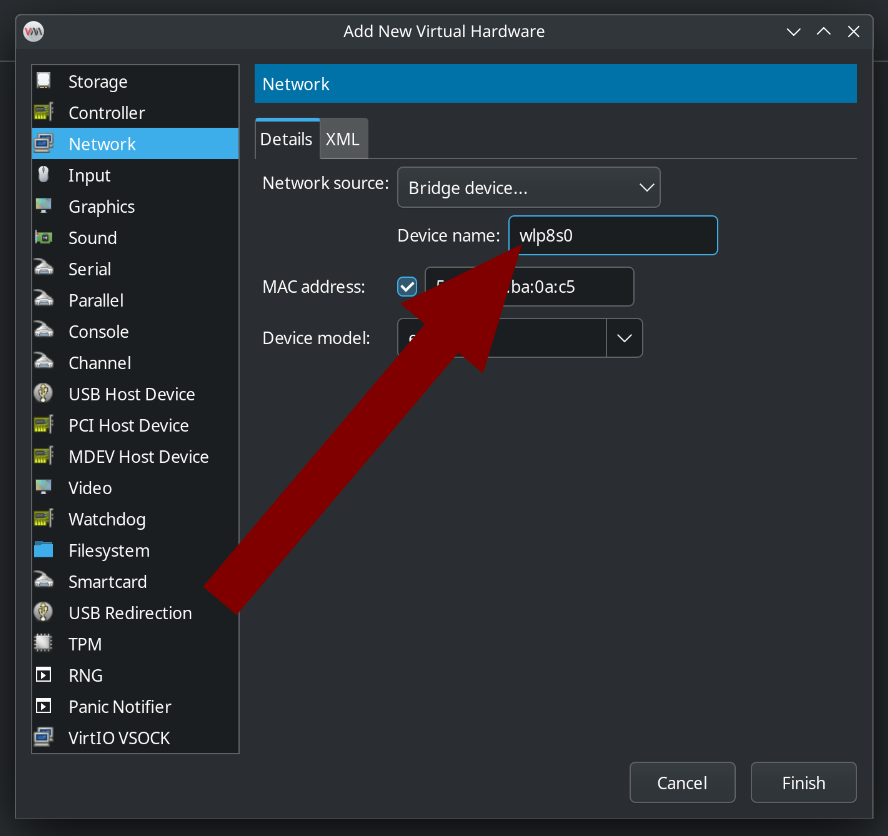Choose PCI Host Device entry

coord(135,425)
